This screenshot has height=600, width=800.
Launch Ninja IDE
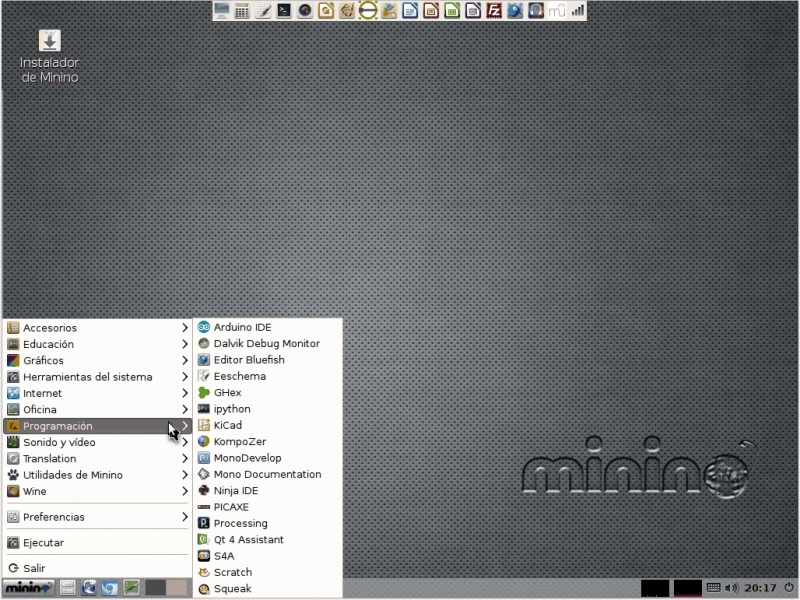click(x=268, y=490)
